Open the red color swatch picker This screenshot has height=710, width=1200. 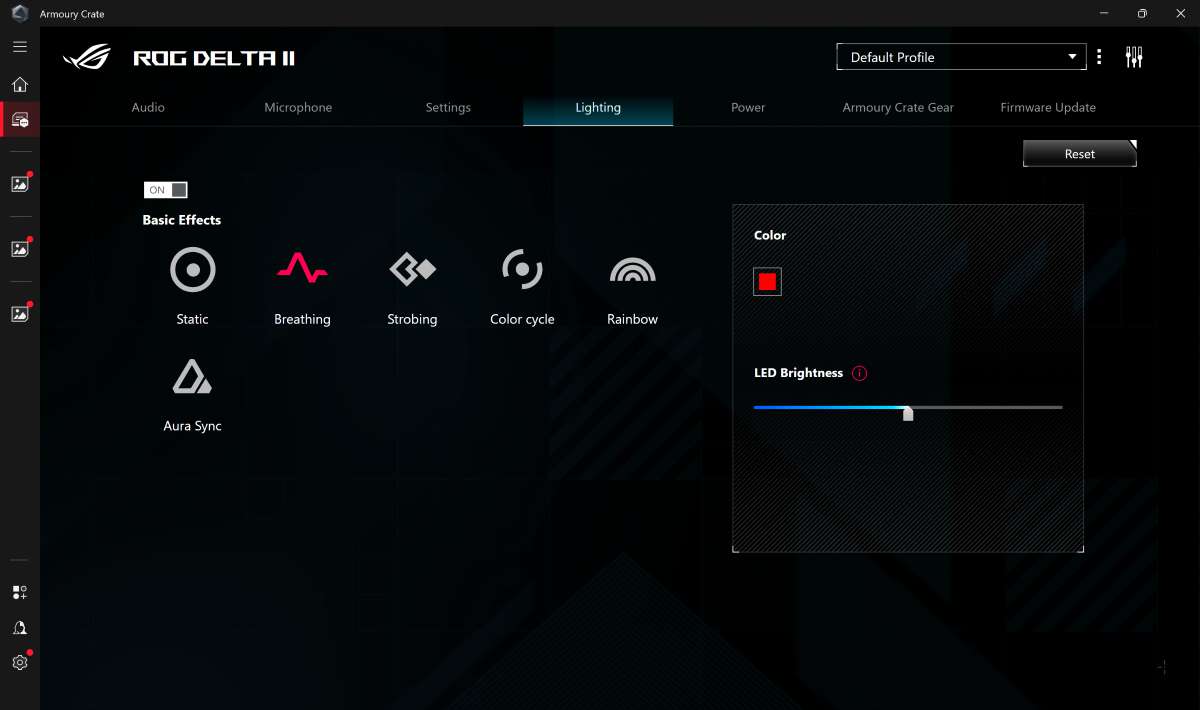click(767, 282)
